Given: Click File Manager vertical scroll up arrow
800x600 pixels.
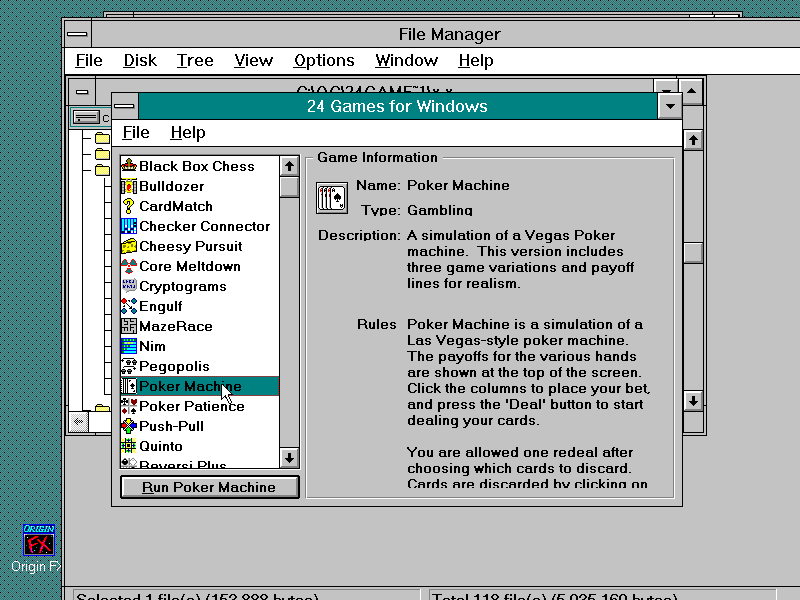Looking at the screenshot, I should point(693,139).
